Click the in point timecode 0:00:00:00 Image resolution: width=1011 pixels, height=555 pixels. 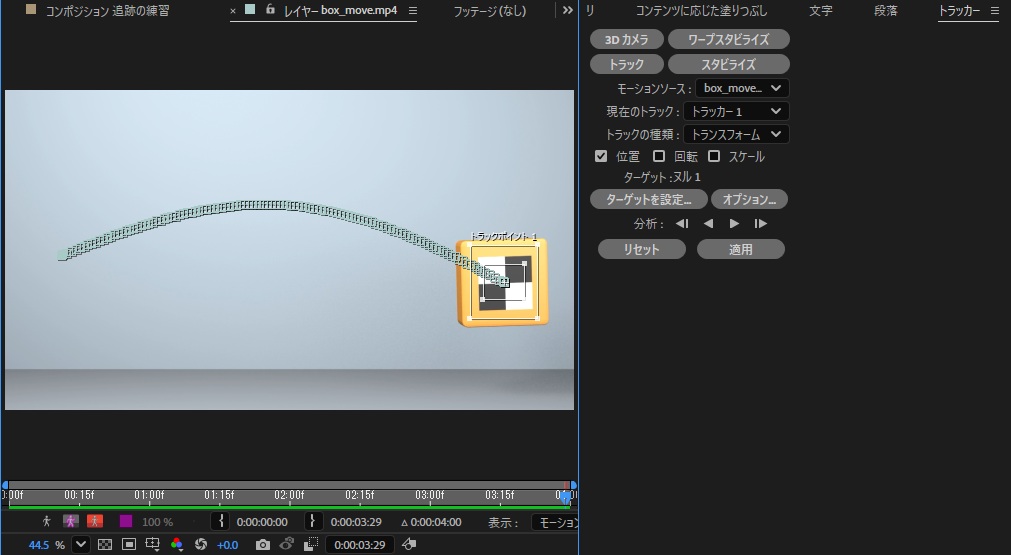[x=262, y=522]
